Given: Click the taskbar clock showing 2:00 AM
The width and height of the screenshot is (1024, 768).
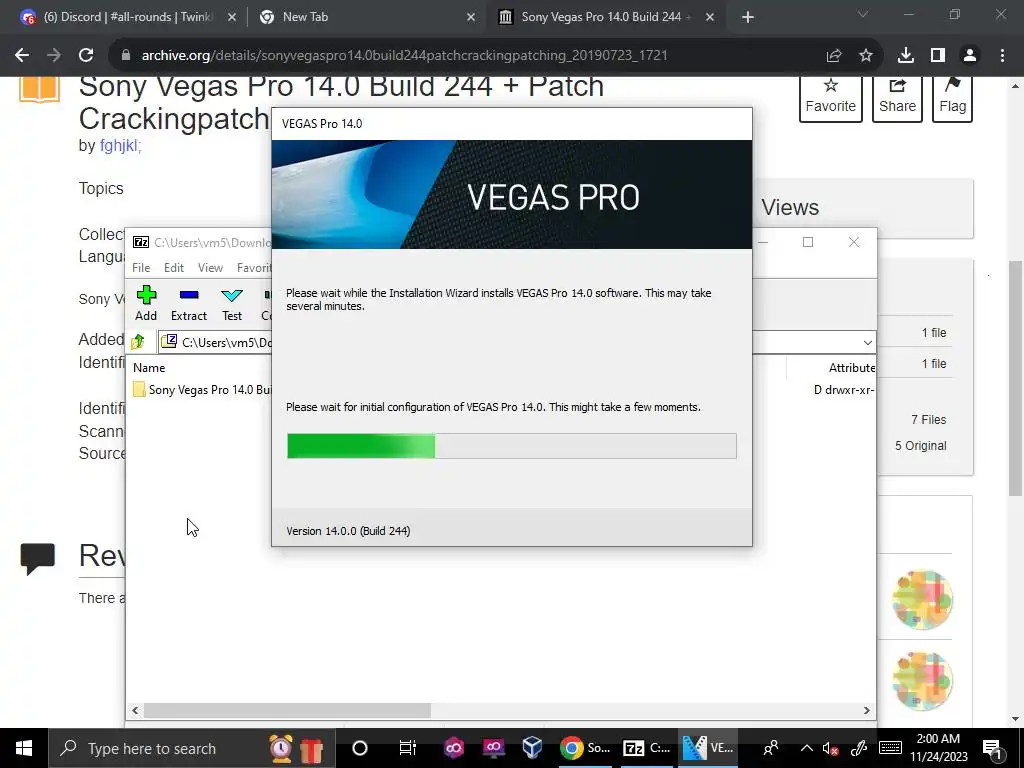Looking at the screenshot, I should pyautogui.click(x=938, y=748).
